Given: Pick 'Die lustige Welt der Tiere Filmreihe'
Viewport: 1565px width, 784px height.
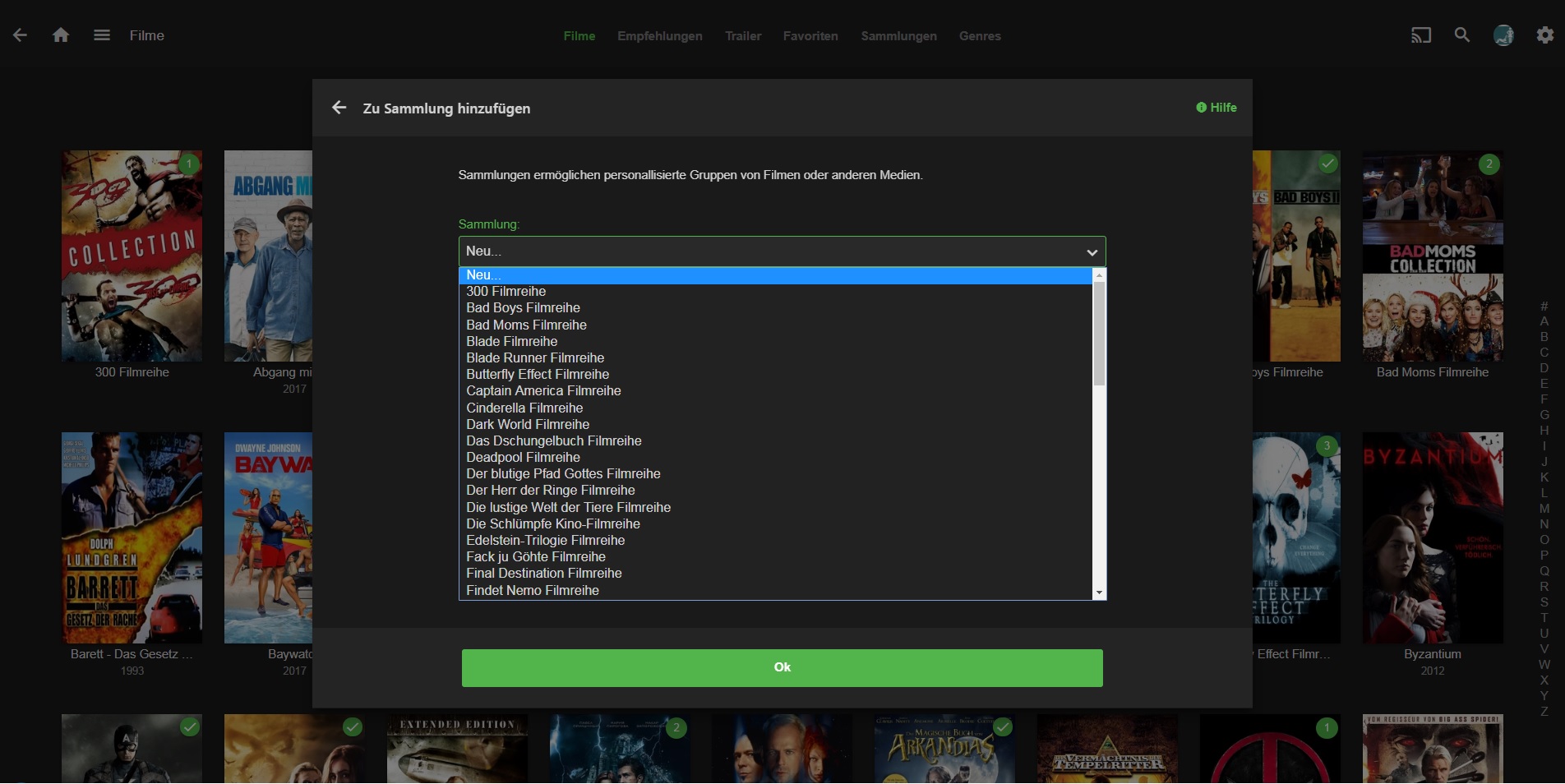Looking at the screenshot, I should [775, 508].
